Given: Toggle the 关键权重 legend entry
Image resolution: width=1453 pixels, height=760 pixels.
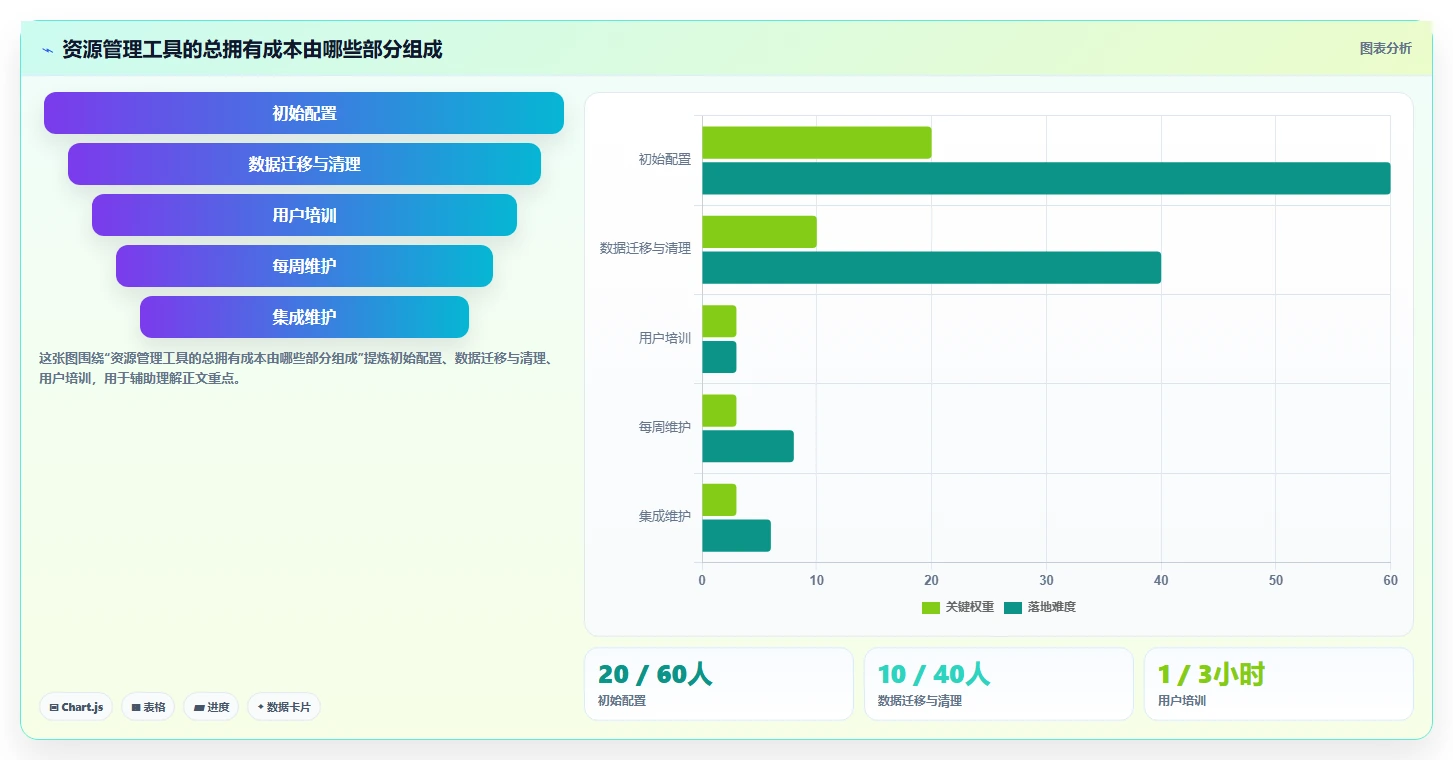Looking at the screenshot, I should point(958,607).
